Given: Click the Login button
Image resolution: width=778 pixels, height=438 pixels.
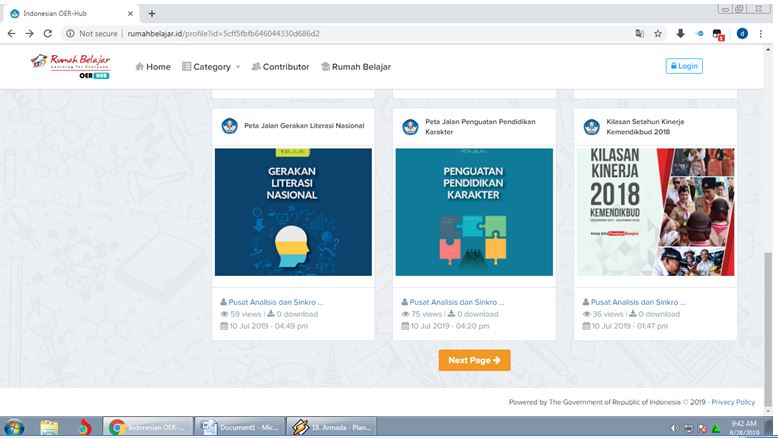Looking at the screenshot, I should point(684,66).
